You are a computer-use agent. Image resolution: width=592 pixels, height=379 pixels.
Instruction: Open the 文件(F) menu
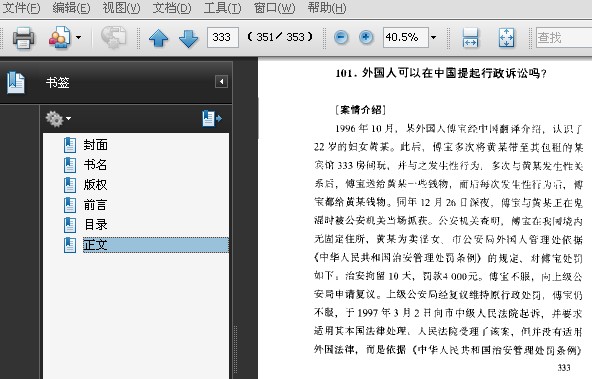(21, 8)
